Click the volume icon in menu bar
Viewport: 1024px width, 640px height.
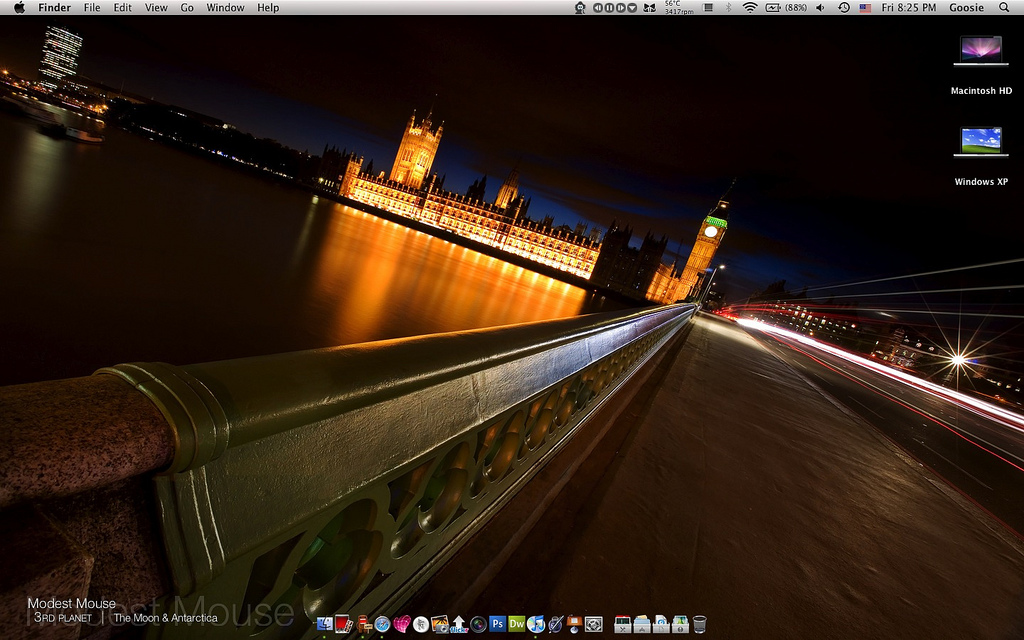pyautogui.click(x=820, y=7)
